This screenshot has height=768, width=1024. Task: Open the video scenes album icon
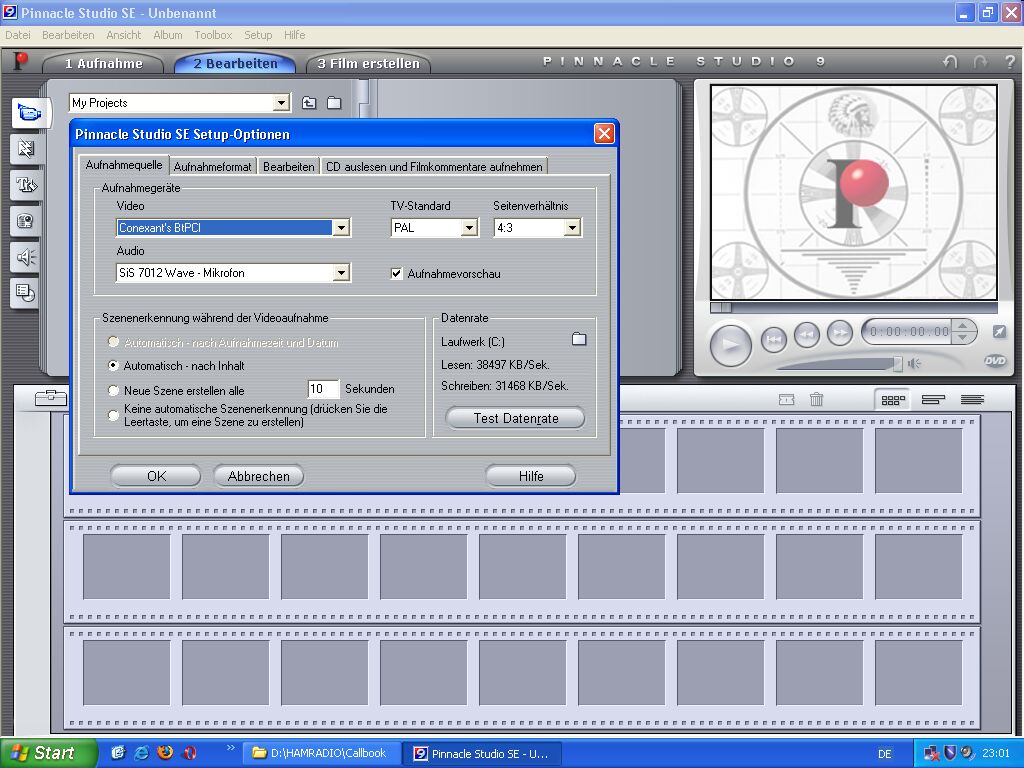29,113
